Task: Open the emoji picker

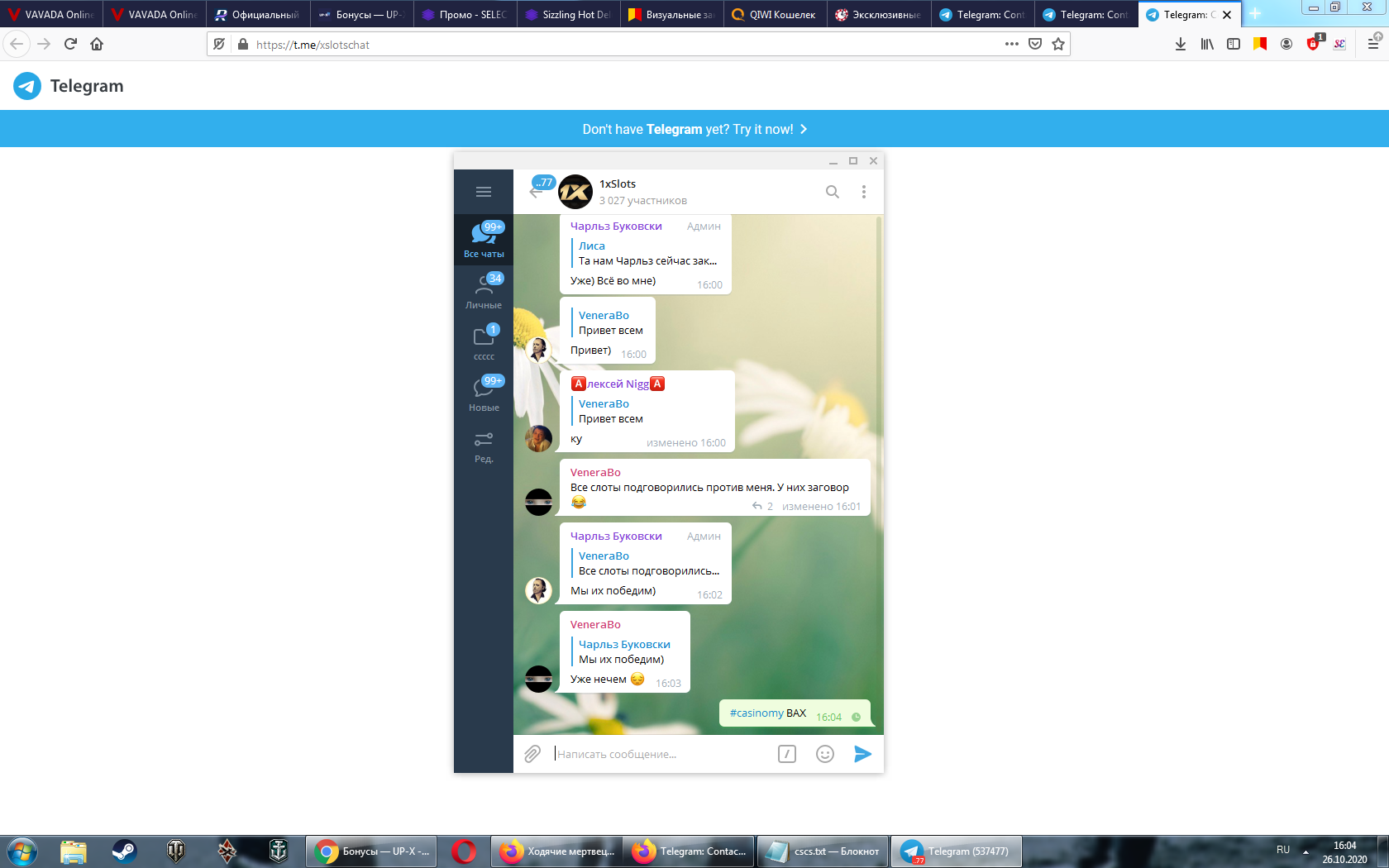Action: [825, 754]
